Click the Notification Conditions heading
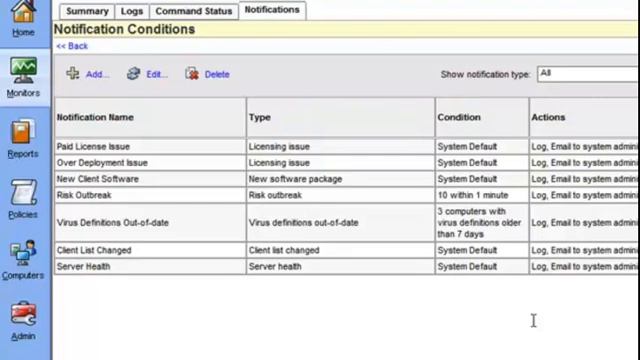 [124, 29]
